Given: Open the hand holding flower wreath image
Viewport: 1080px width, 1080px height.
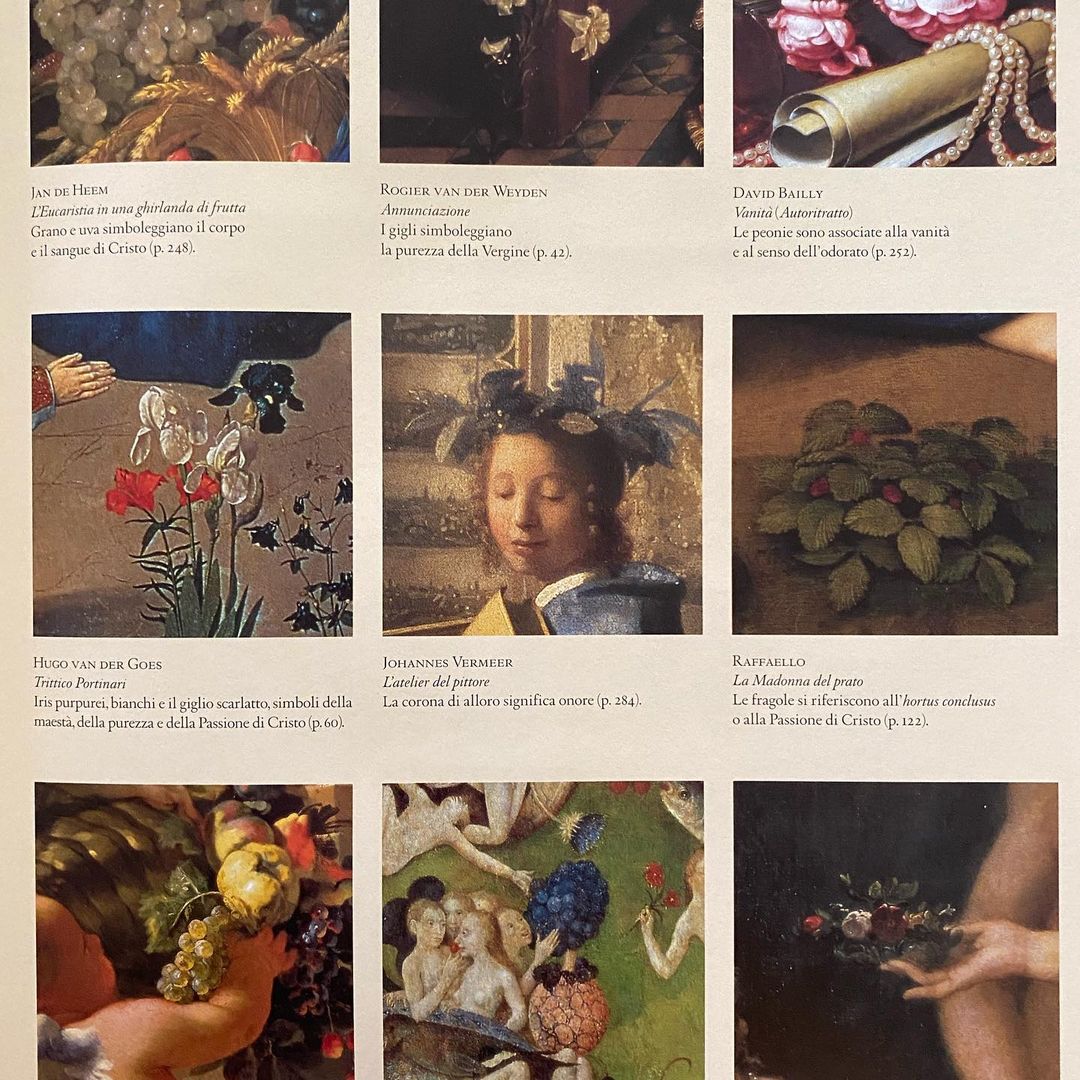Looking at the screenshot, I should point(896,931).
